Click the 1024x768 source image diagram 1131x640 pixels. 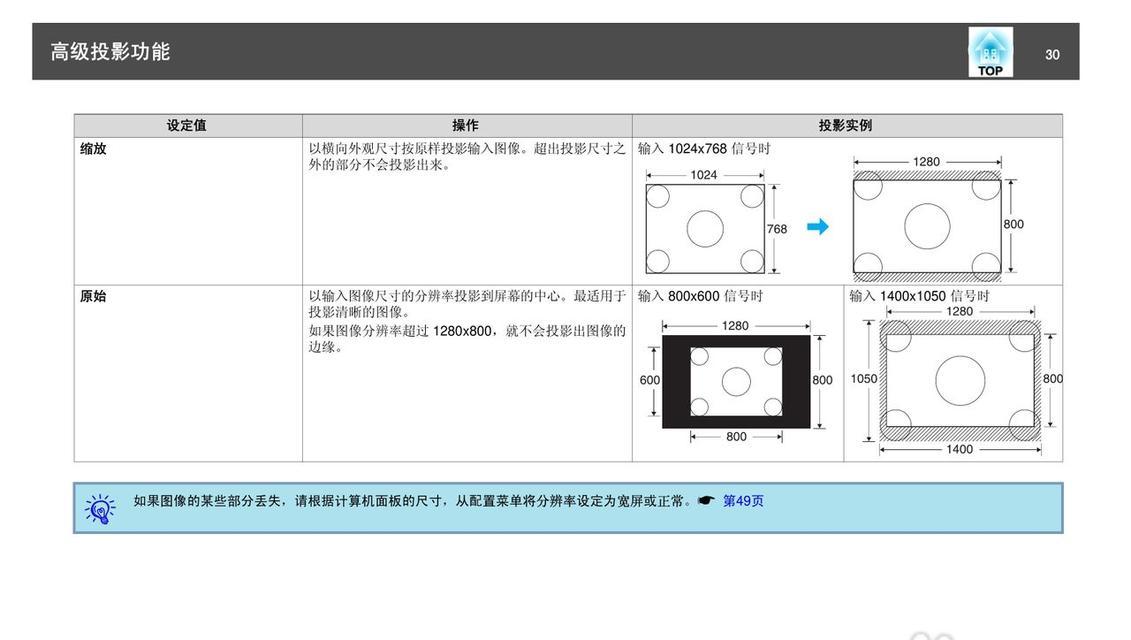tap(705, 229)
